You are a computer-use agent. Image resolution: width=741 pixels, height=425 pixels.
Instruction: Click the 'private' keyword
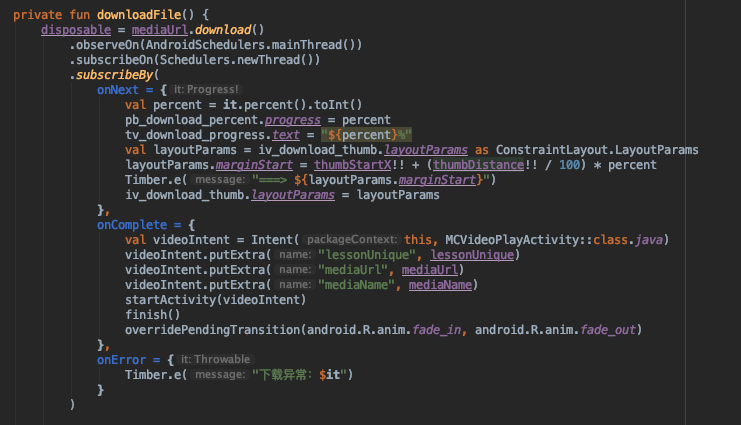click(x=37, y=15)
